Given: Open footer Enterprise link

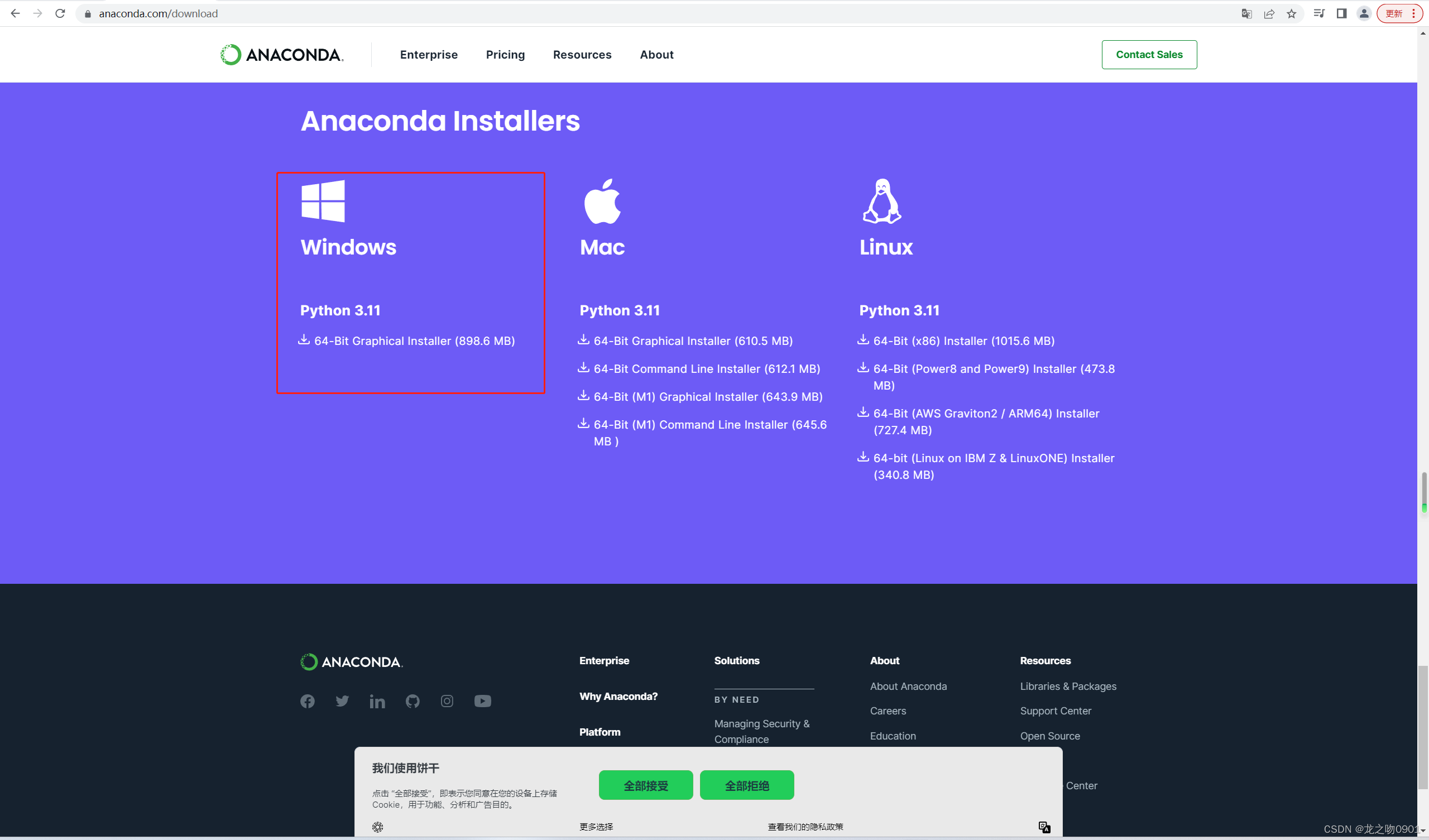Looking at the screenshot, I should coord(604,661).
